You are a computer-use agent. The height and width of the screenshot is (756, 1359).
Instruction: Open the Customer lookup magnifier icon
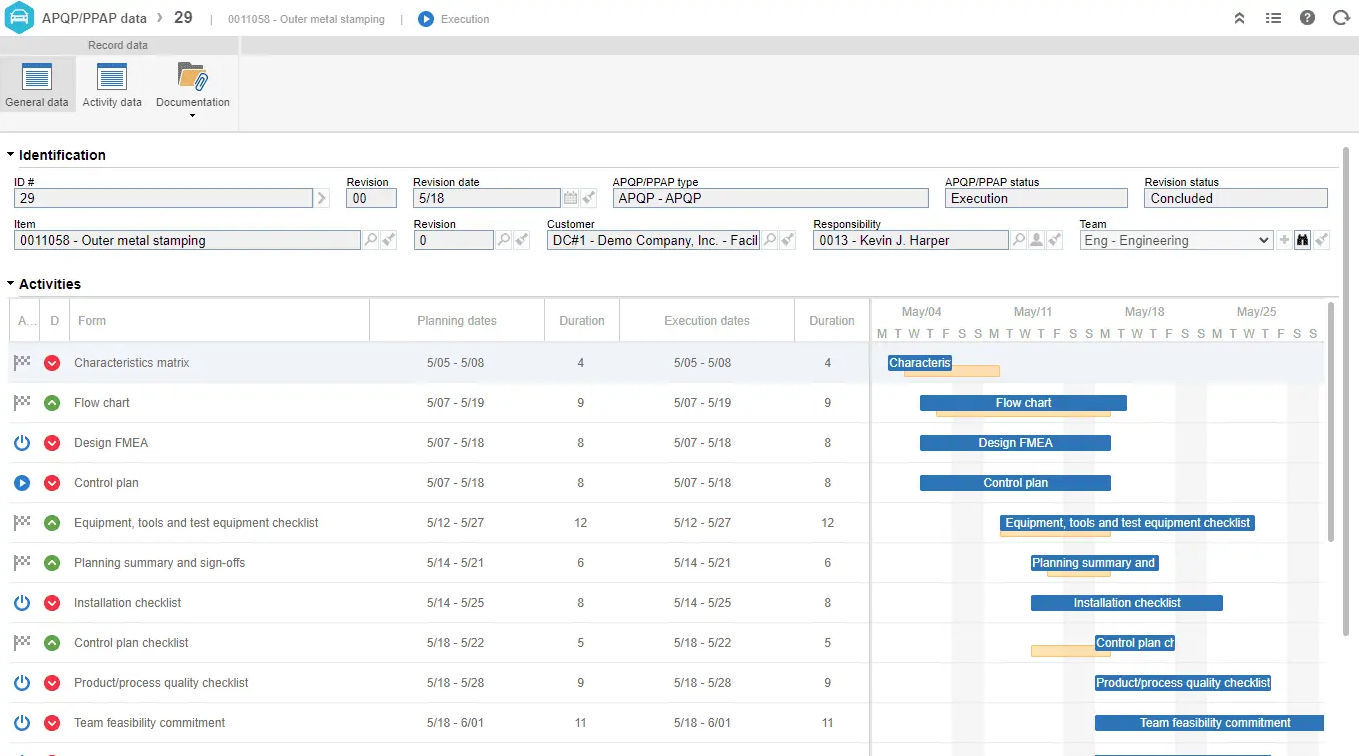pos(770,240)
